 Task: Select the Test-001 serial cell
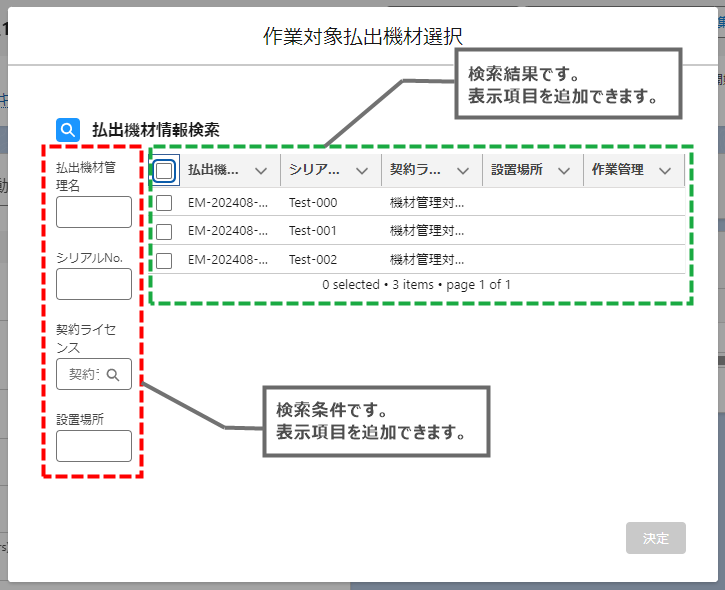click(313, 231)
